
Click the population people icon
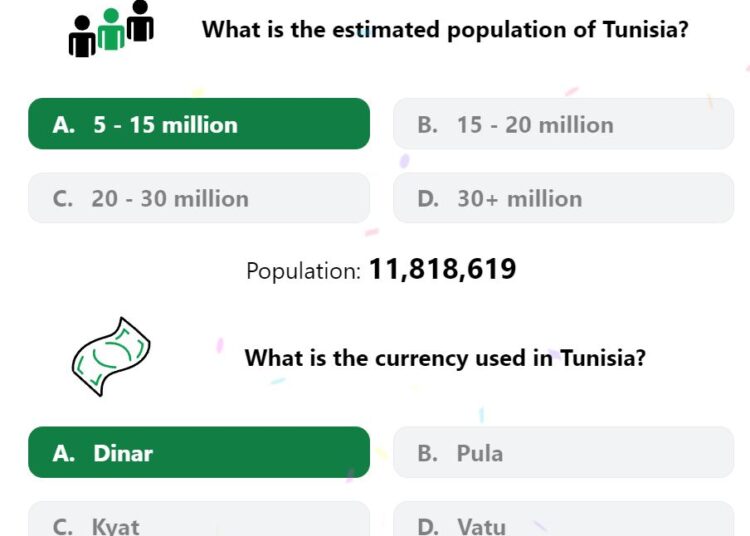(x=111, y=29)
